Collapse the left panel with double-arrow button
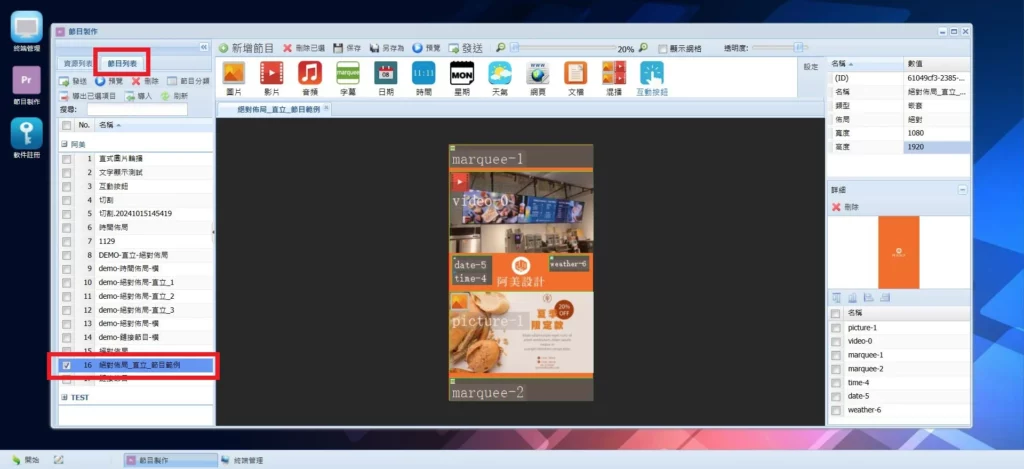Image resolution: width=1024 pixels, height=469 pixels. [x=204, y=47]
